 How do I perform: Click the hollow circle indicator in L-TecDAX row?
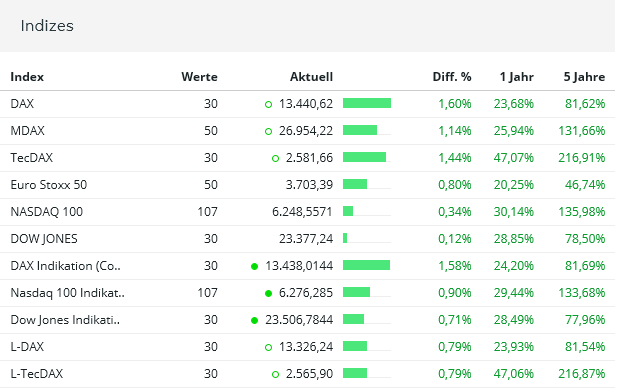pyautogui.click(x=276, y=374)
